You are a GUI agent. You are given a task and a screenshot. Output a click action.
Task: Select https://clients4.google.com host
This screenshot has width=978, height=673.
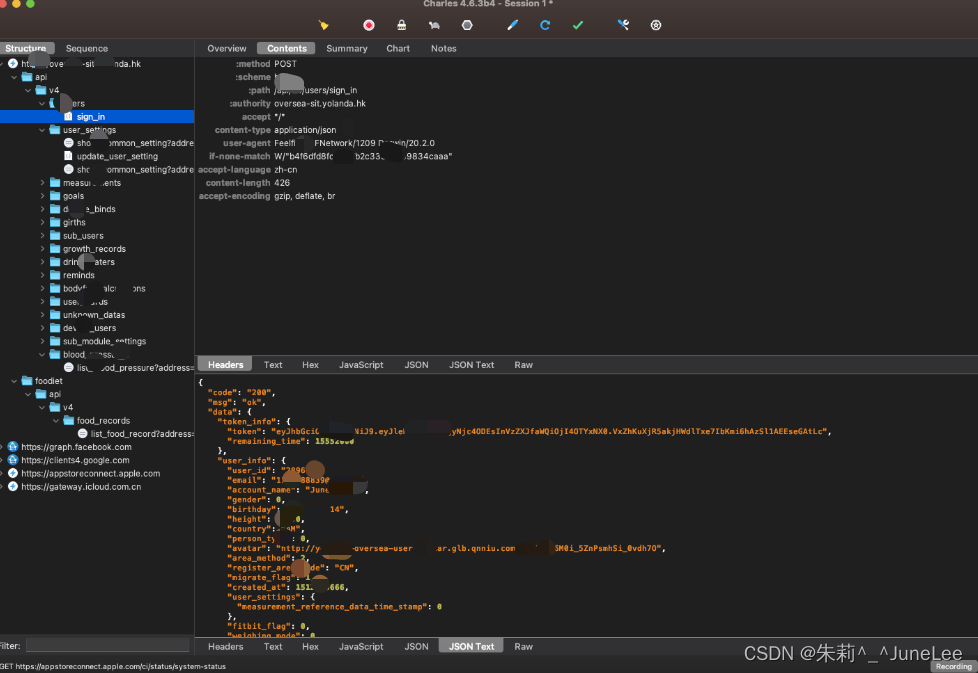point(75,460)
